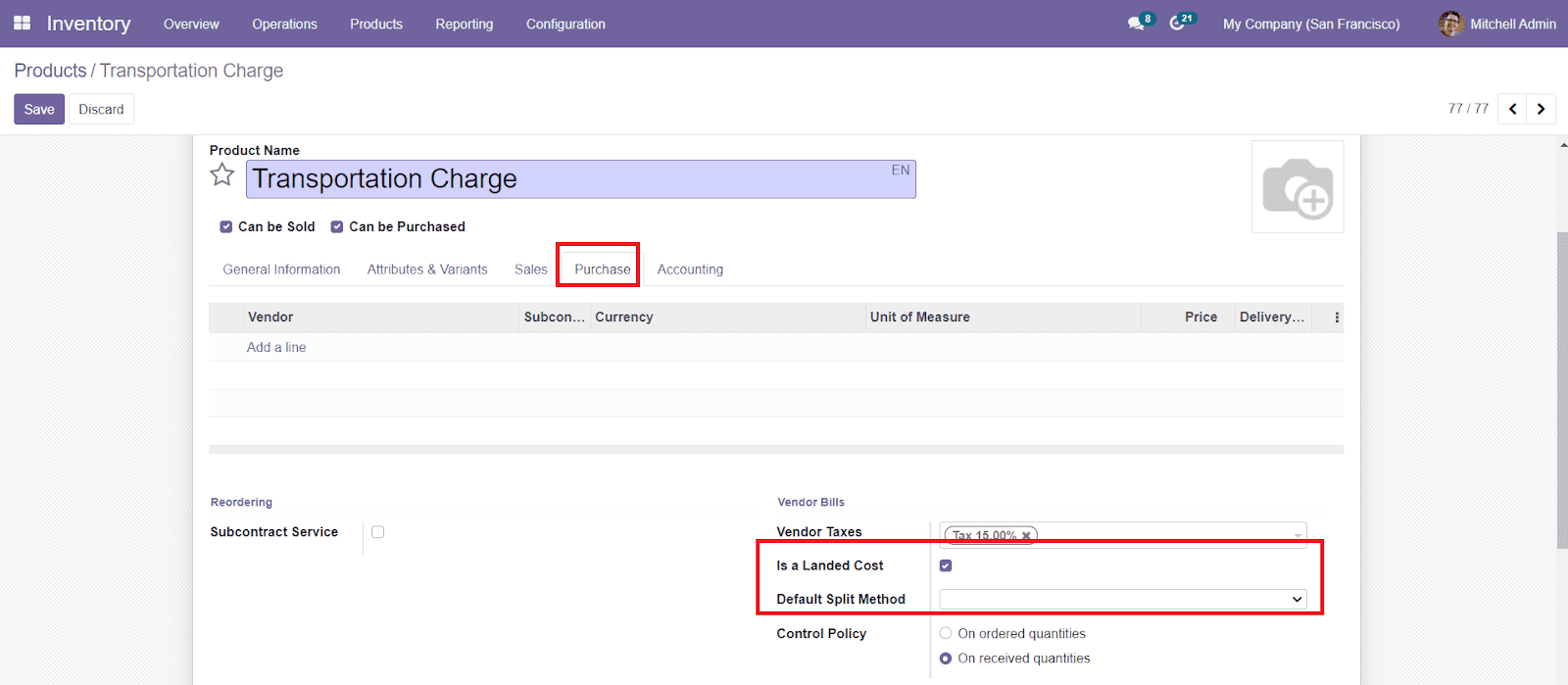Screen dimensions: 1568x685
Task: Sort by Currency column header
Action: 728,318
